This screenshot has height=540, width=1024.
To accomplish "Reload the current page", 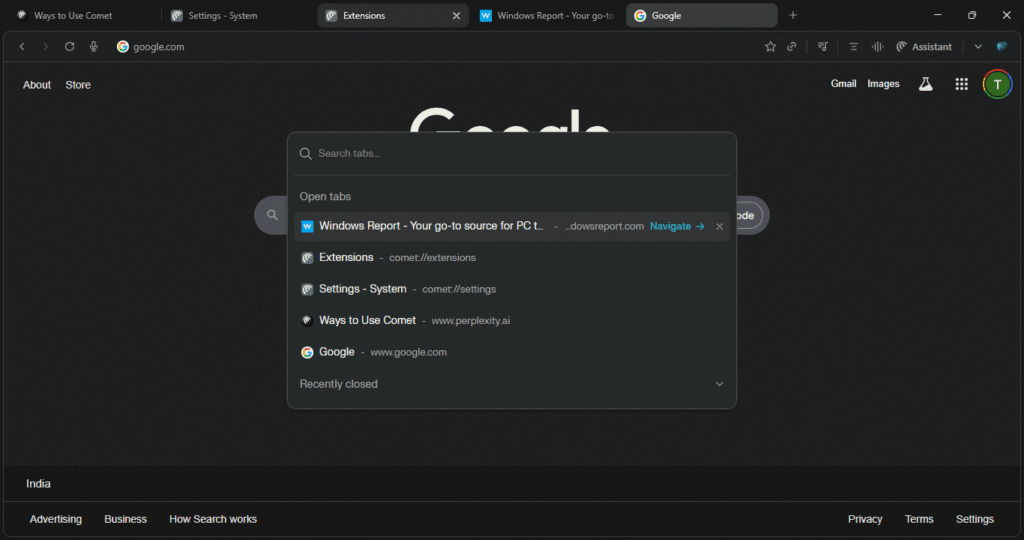I will point(69,46).
